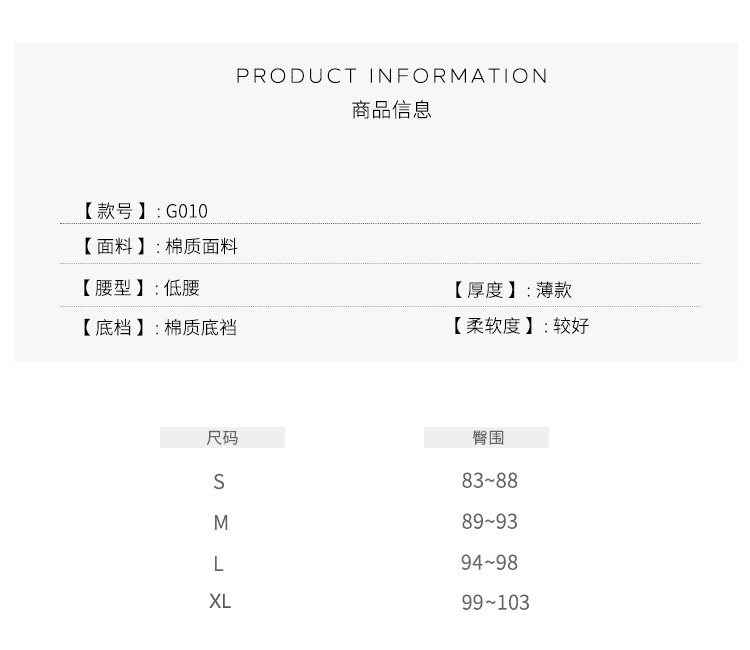
Task: Click the 83~88 hip measurement
Action: (x=489, y=481)
